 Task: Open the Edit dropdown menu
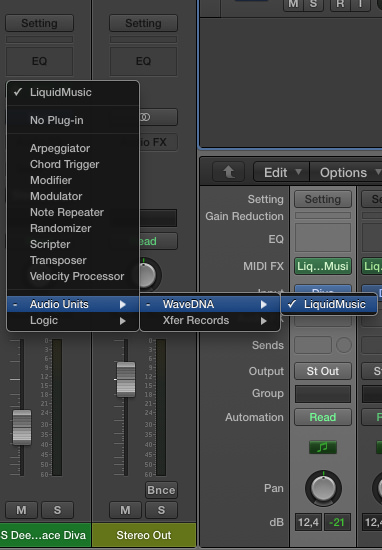[281, 172]
